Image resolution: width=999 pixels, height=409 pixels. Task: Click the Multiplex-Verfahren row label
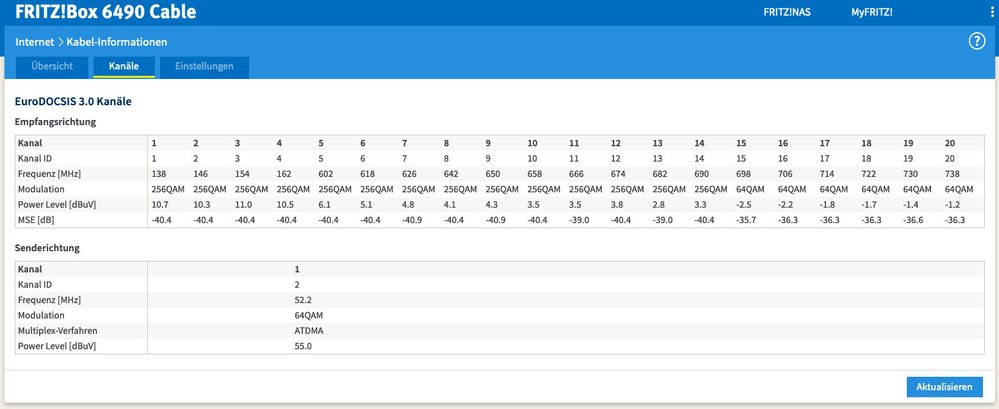[x=58, y=331]
